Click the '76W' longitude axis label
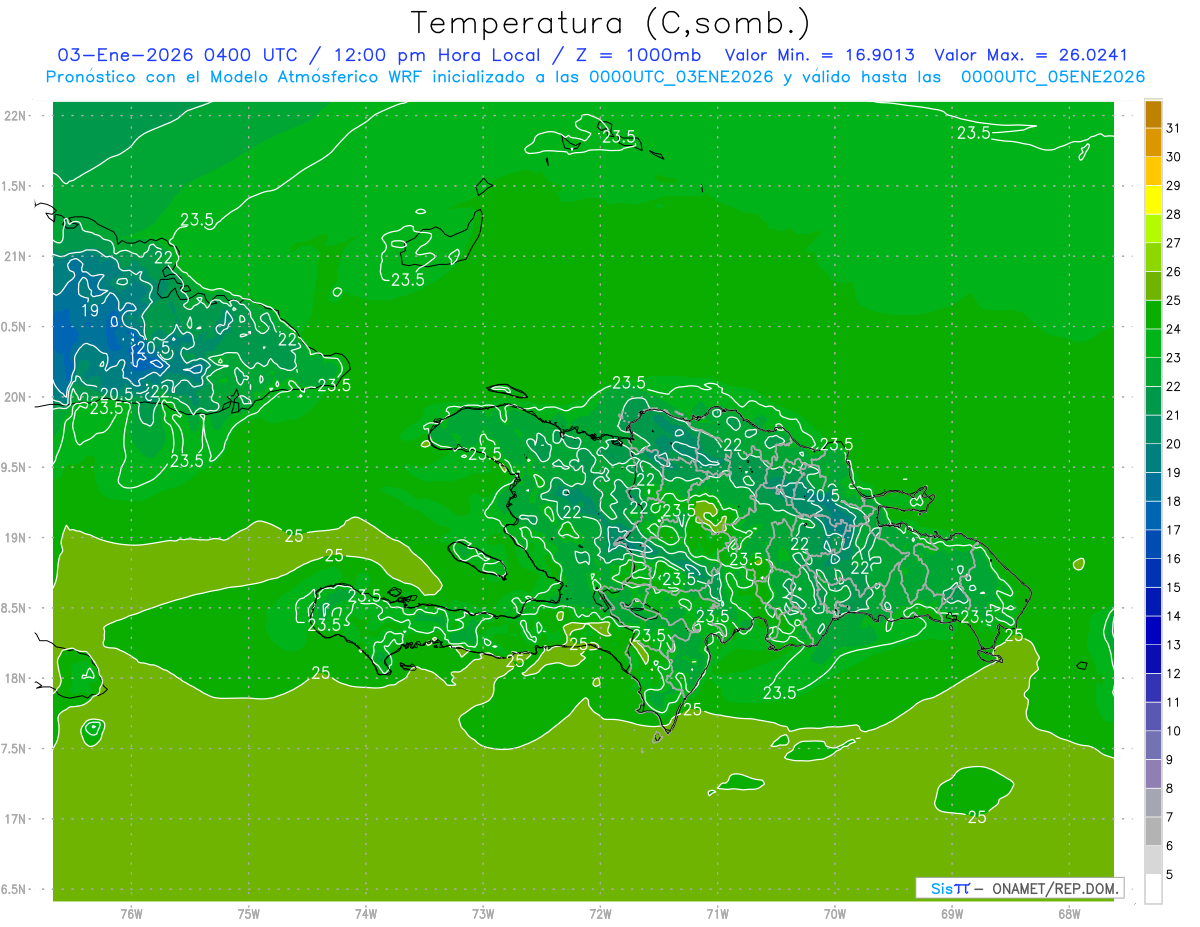Viewport: 1200px width, 927px height. [131, 913]
